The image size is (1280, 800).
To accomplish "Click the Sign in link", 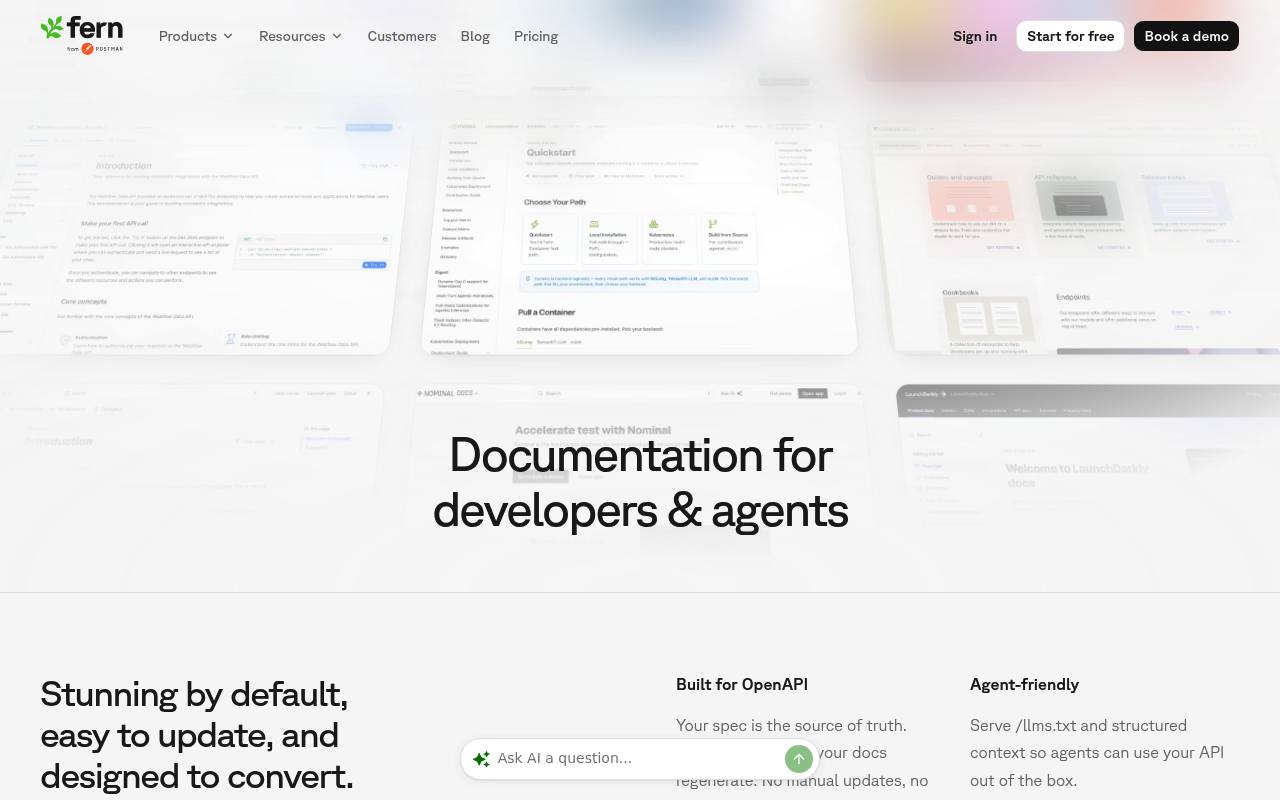I will [x=975, y=36].
